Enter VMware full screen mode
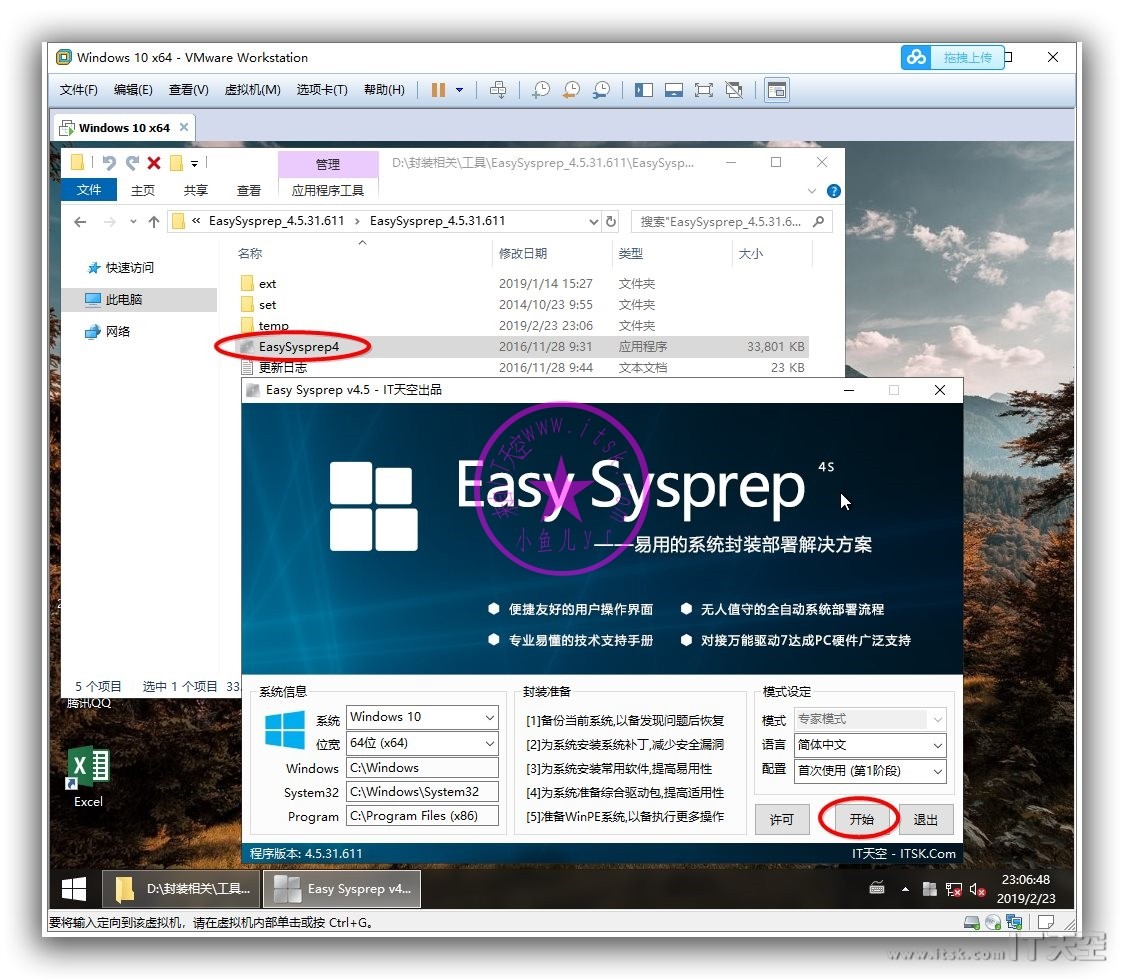 click(x=704, y=90)
